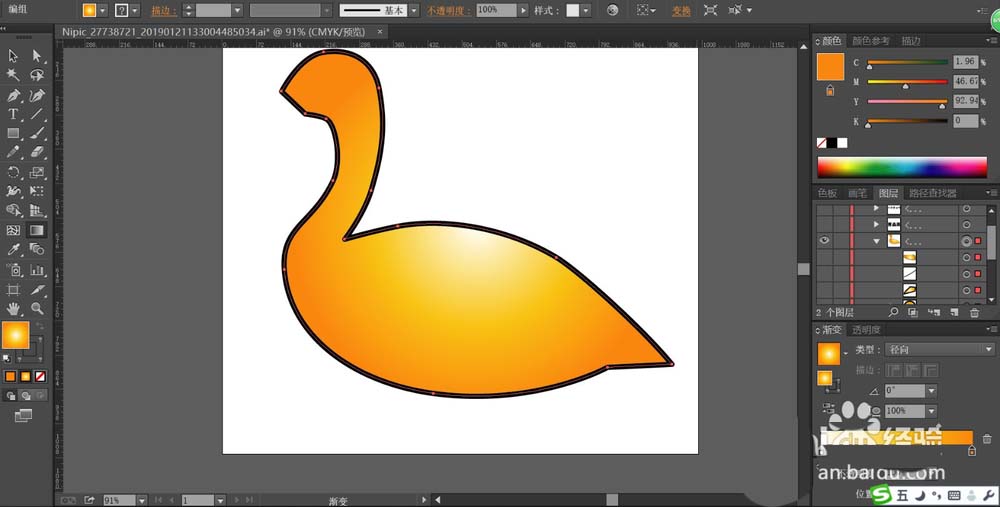1000x507 pixels.
Task: Click target circle of first collapsed layer
Action: [967, 209]
